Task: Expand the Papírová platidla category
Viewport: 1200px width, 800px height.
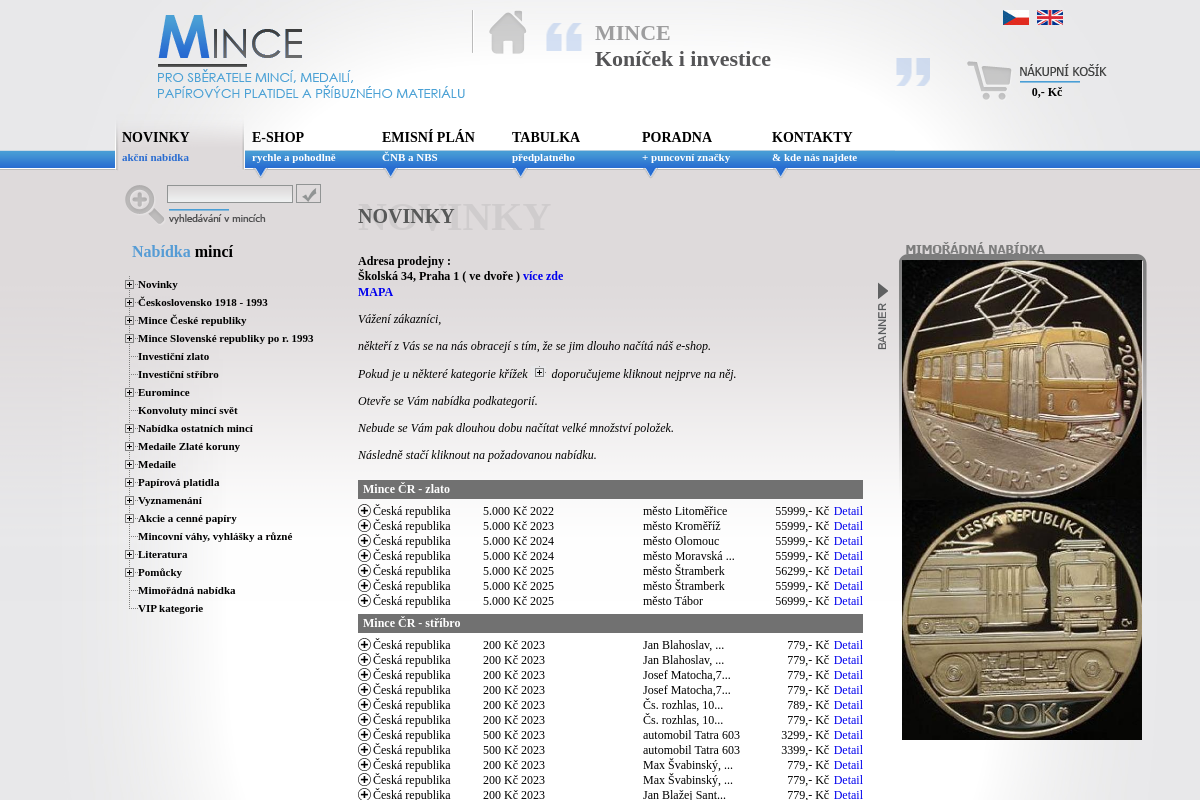Action: tap(129, 482)
